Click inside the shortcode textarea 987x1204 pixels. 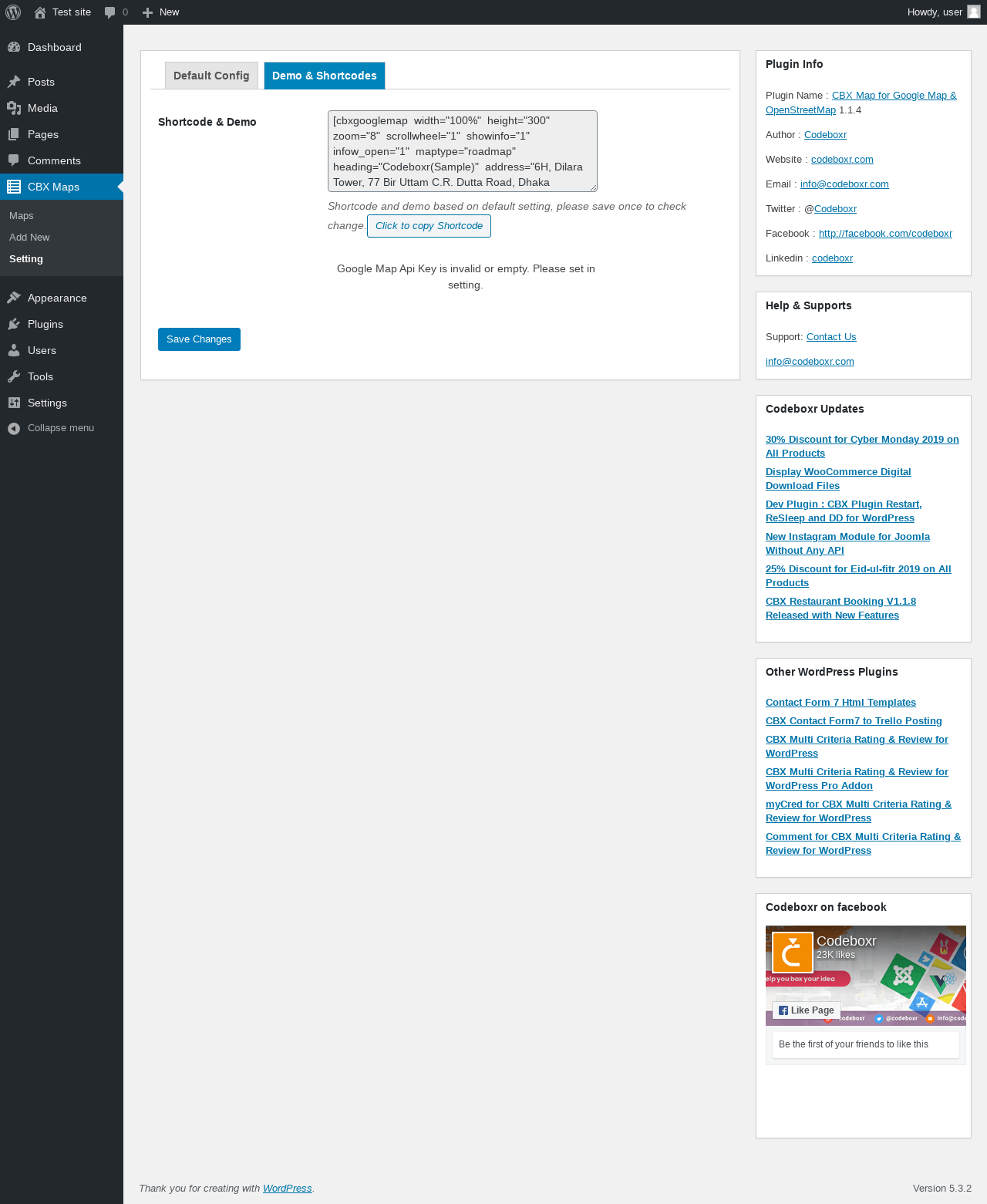pos(463,151)
